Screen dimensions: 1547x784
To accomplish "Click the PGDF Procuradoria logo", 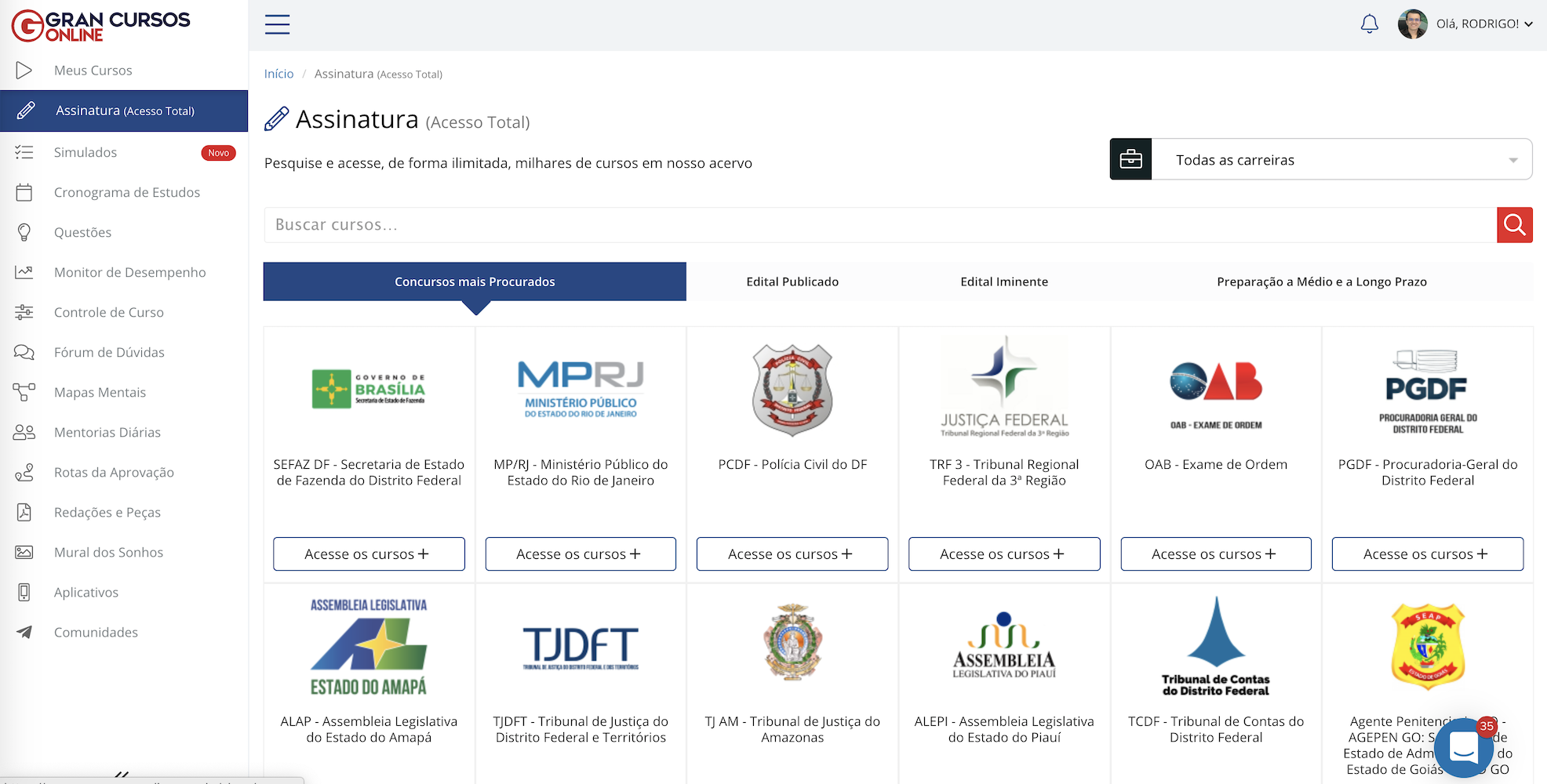I will (1428, 391).
